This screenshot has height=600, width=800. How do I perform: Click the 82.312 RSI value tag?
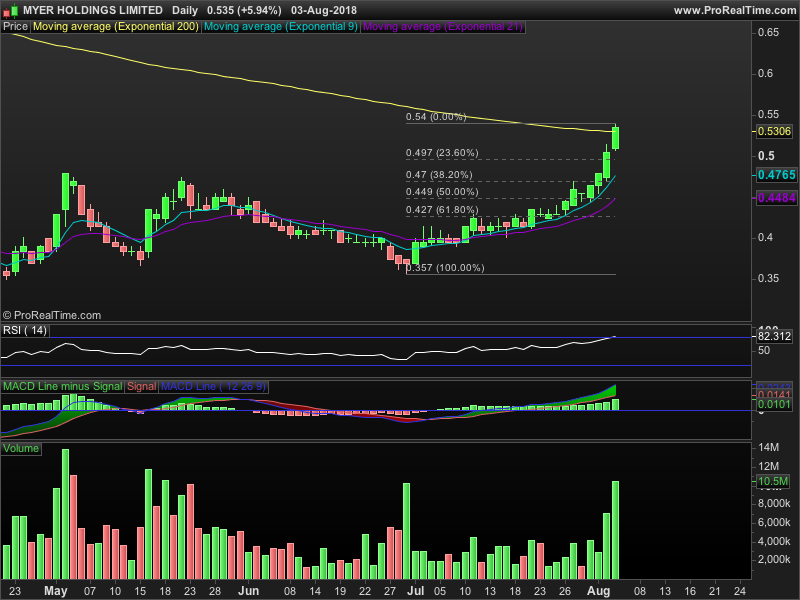click(774, 336)
